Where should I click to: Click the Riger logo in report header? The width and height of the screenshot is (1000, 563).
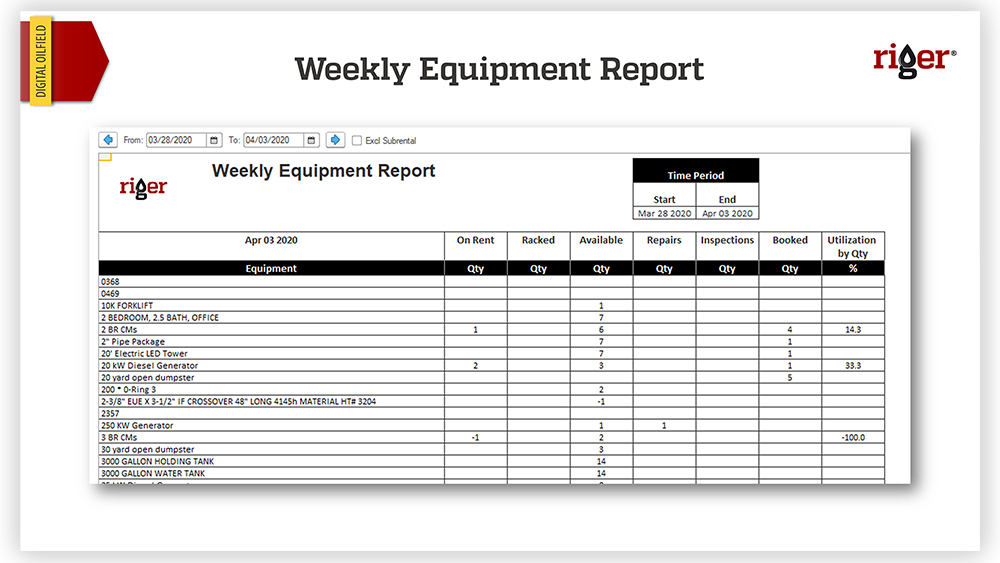(143, 187)
